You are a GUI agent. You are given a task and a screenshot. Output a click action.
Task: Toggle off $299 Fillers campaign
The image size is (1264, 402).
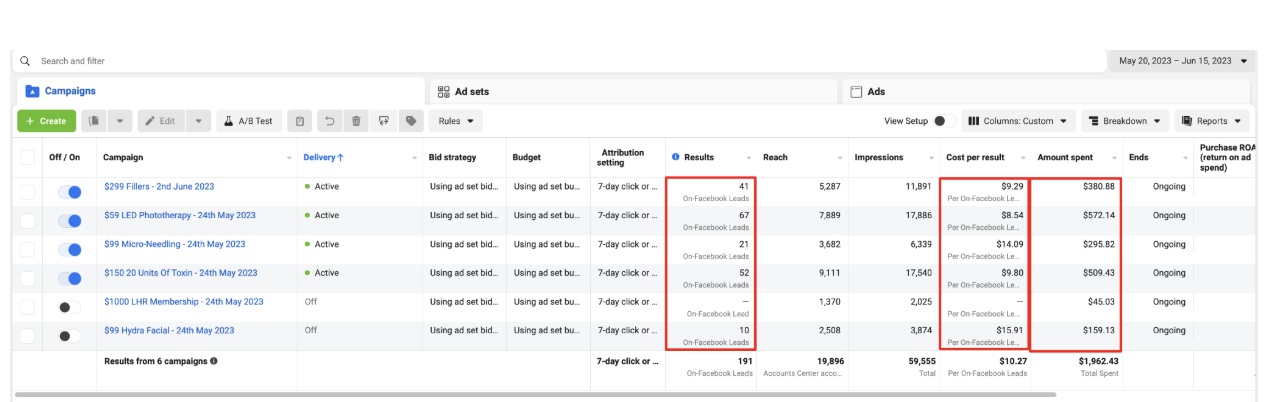70,192
